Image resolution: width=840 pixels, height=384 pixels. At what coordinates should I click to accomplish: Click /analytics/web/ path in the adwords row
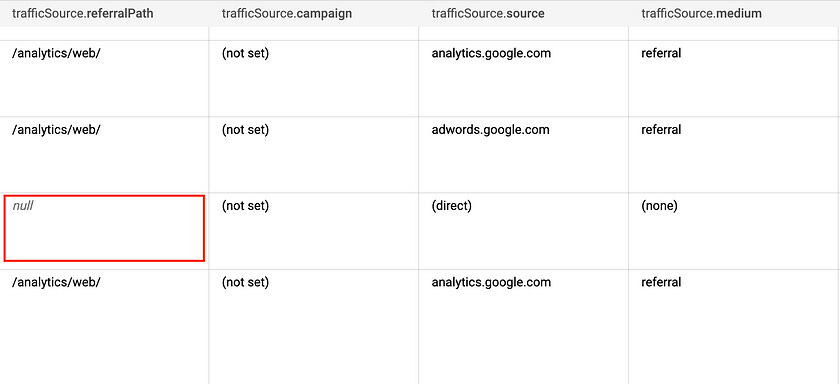[x=56, y=130]
